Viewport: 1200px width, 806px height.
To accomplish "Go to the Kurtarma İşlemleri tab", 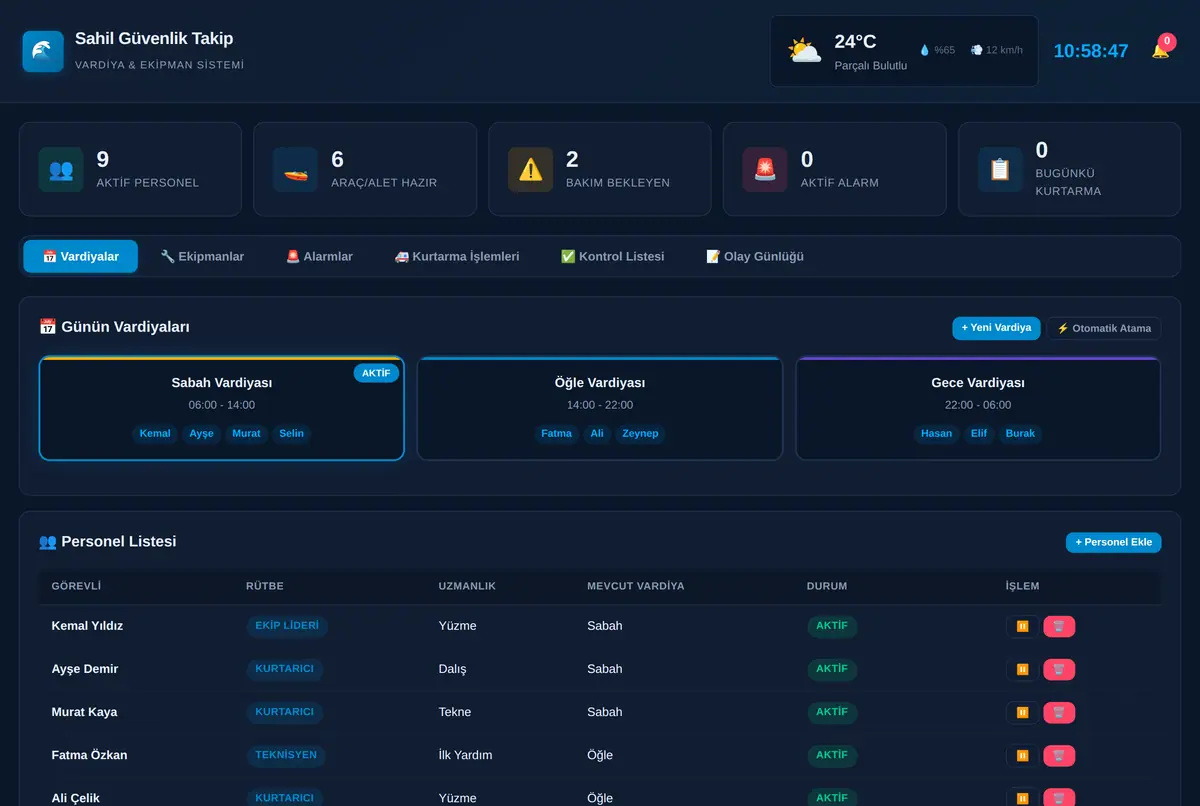I will 457,257.
